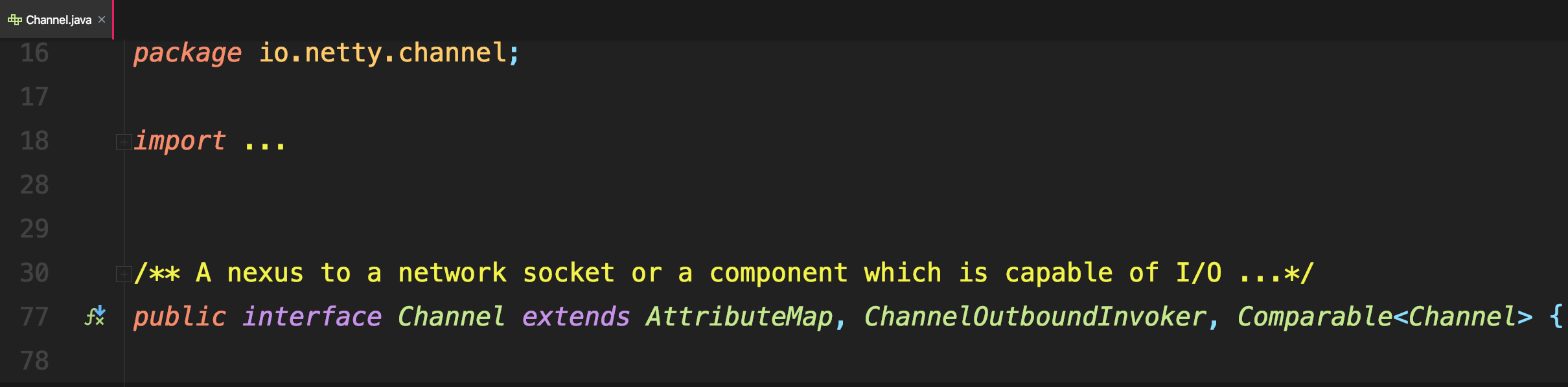This screenshot has width=1568, height=387.
Task: Select the Channel.java editor tab
Action: [x=56, y=19]
